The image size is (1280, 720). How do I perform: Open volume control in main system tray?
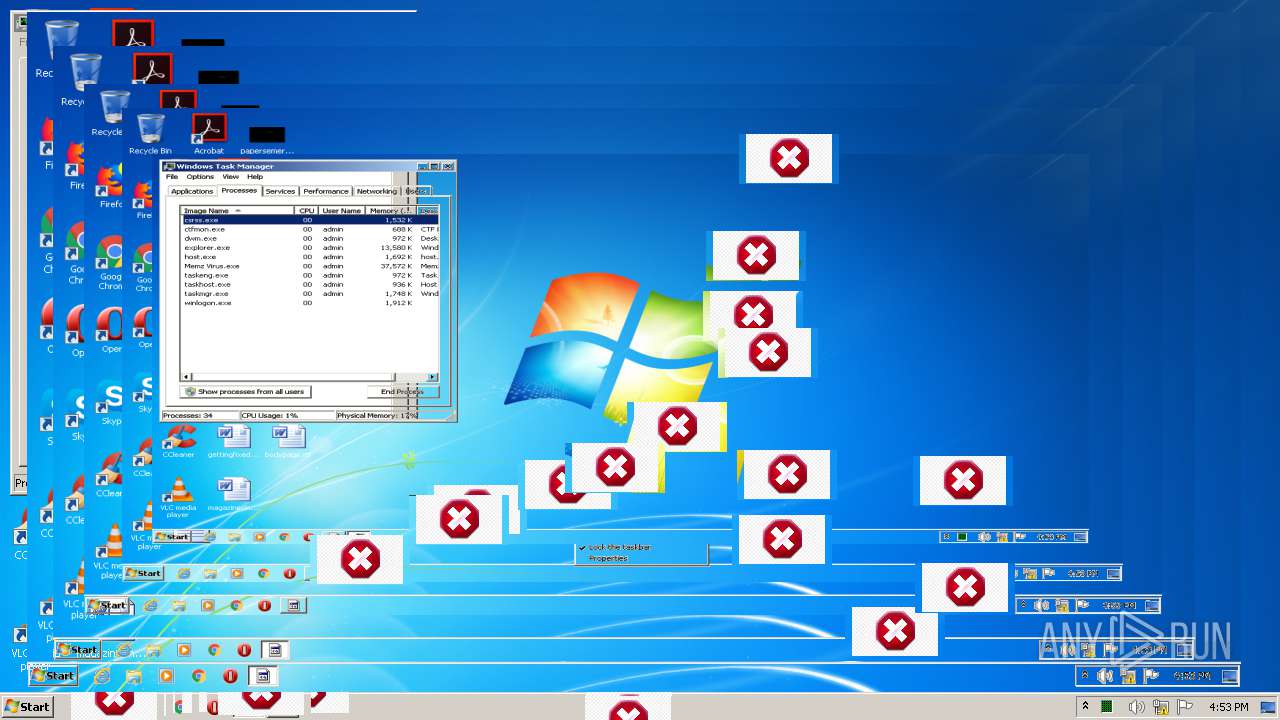[x=1136, y=707]
